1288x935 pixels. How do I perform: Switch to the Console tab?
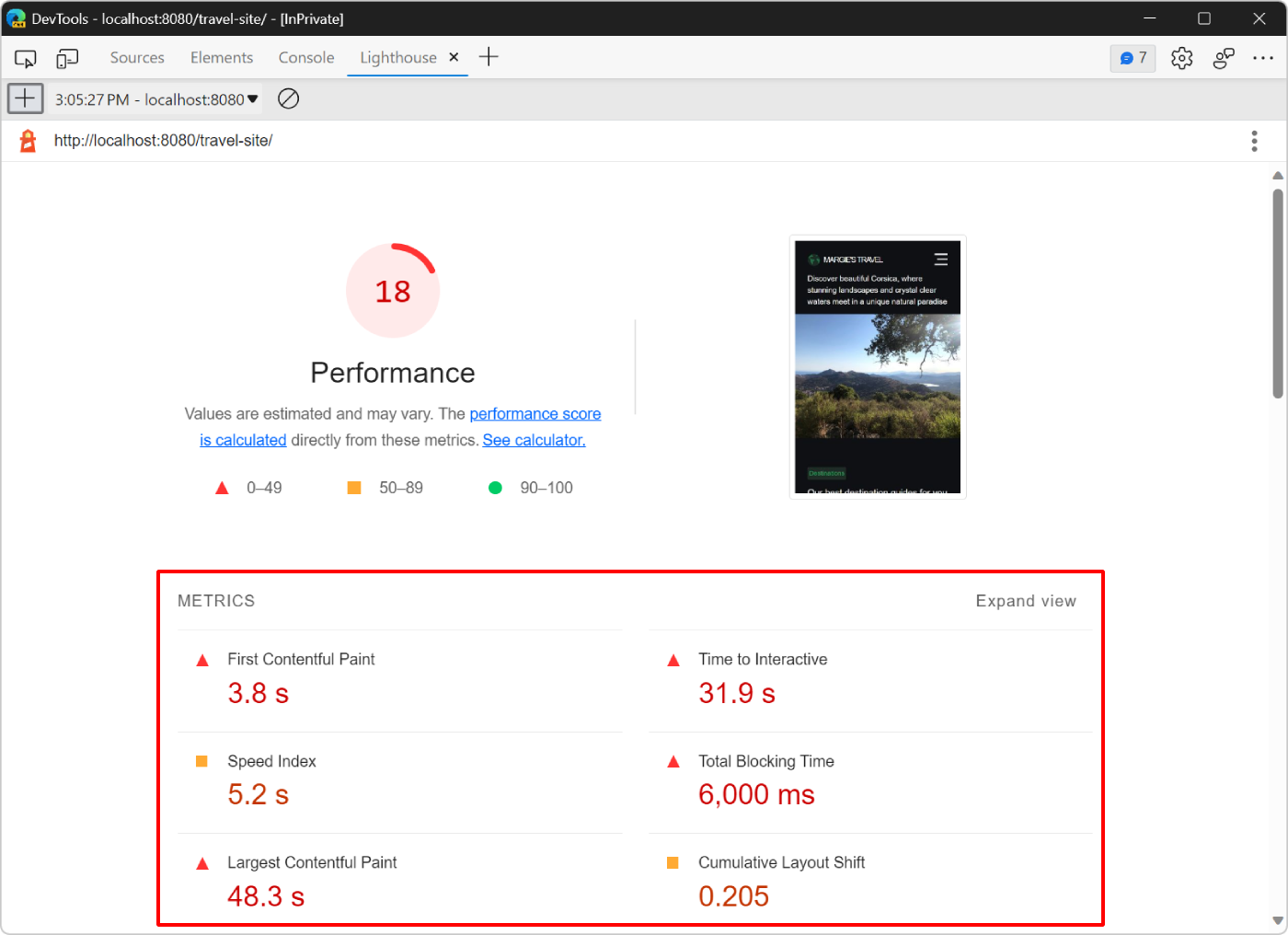pos(305,57)
